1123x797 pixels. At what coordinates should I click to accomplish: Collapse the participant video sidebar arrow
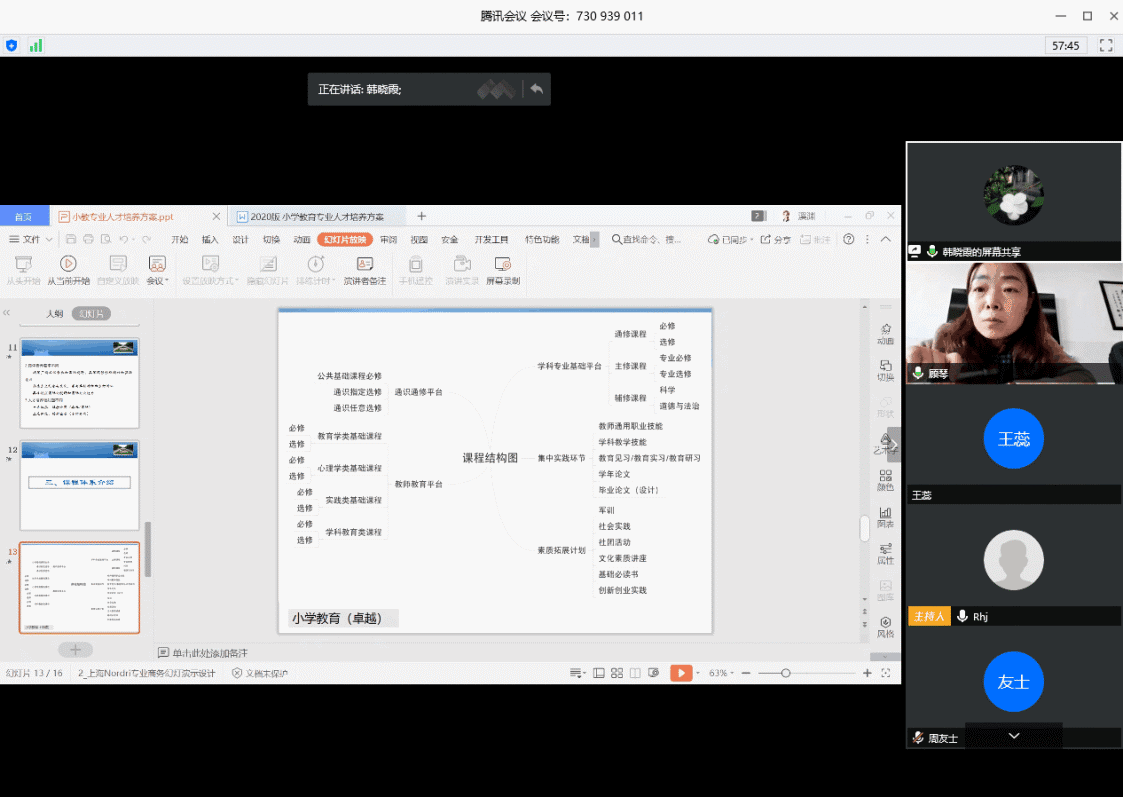pyautogui.click(x=894, y=445)
